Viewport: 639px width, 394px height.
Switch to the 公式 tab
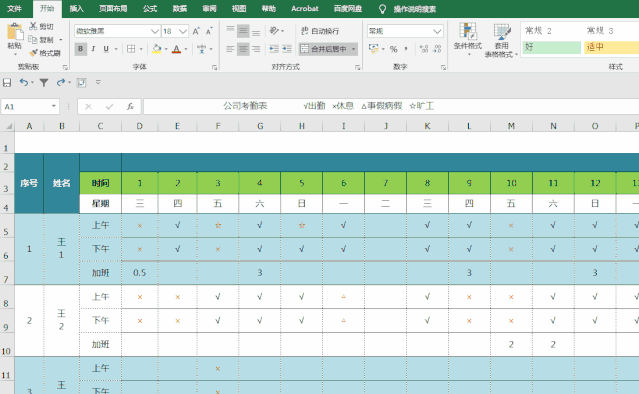[x=150, y=9]
